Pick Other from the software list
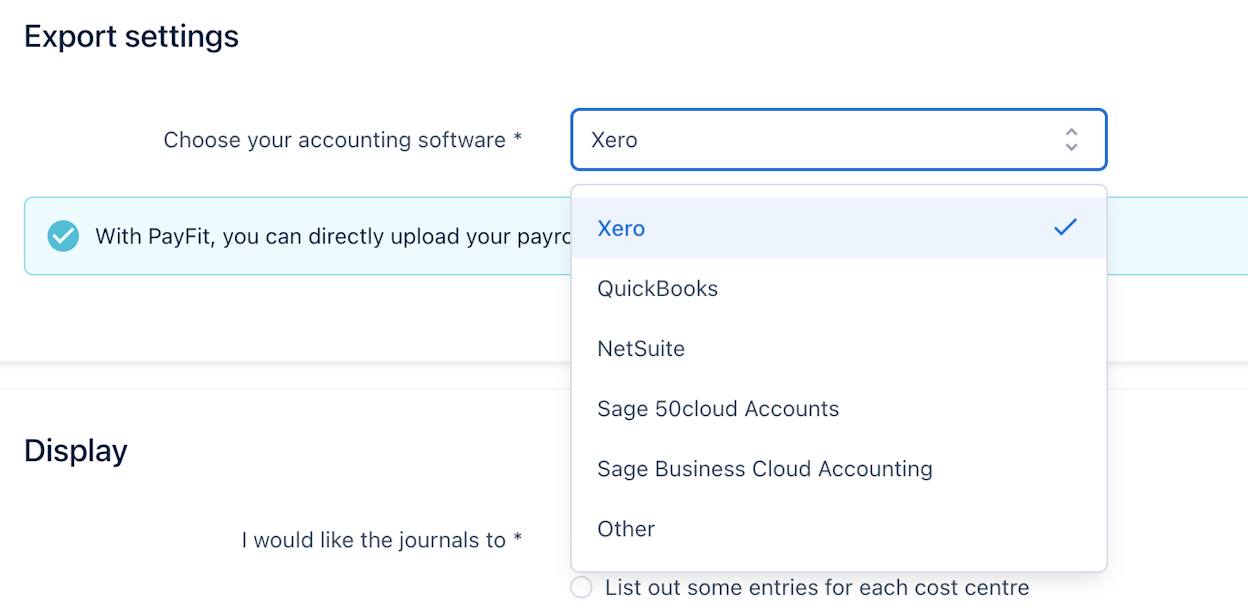The width and height of the screenshot is (1248, 614). (x=838, y=528)
